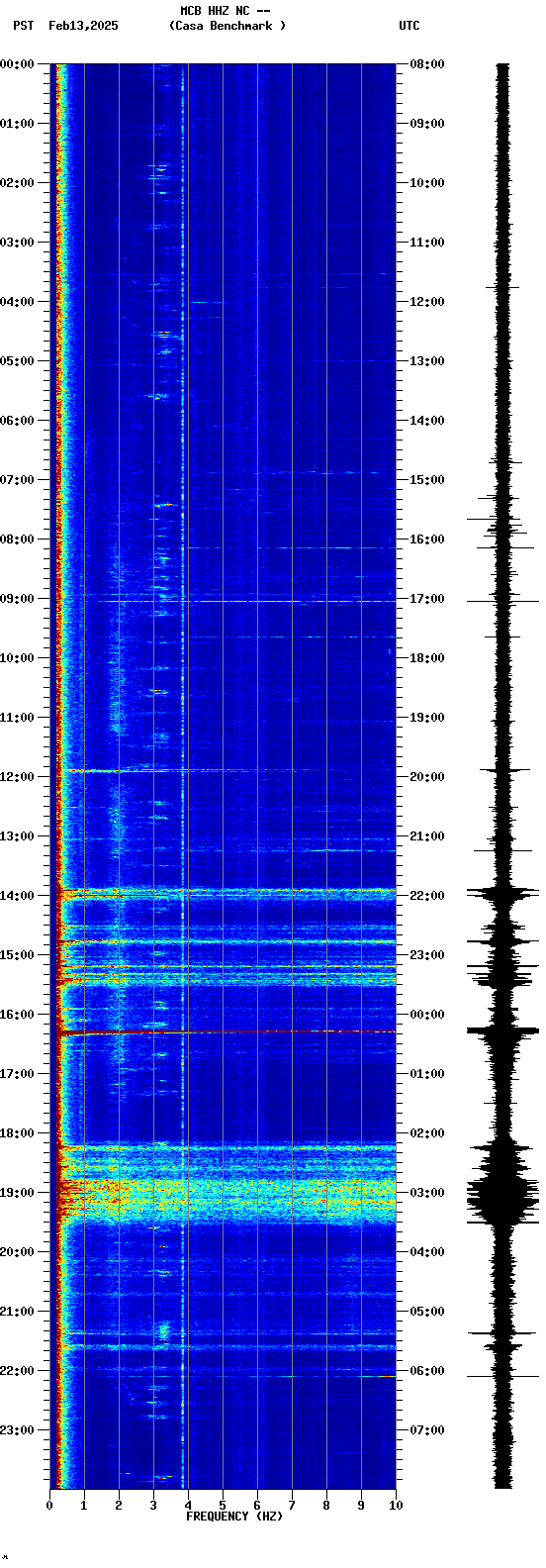Click the UTC time label 03:00
Viewport: 546px width, 1568px height.
point(427,1193)
